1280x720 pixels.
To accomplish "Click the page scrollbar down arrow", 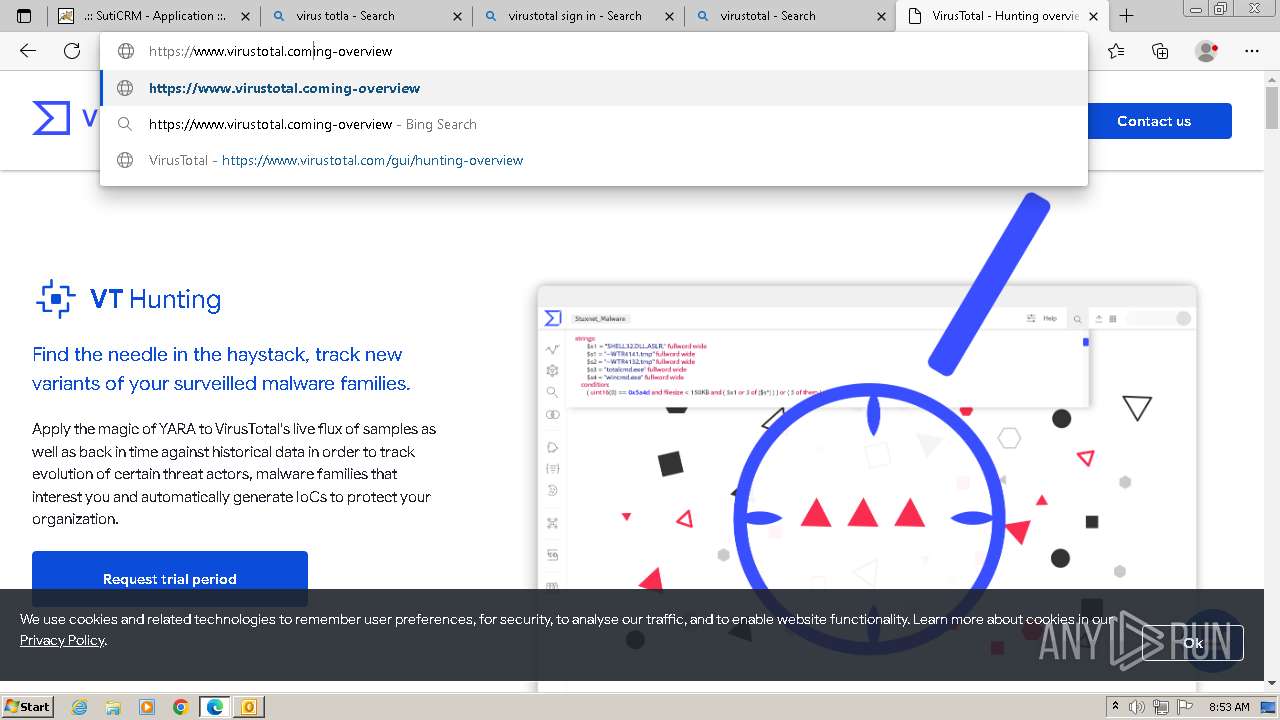I will tap(1272, 682).
